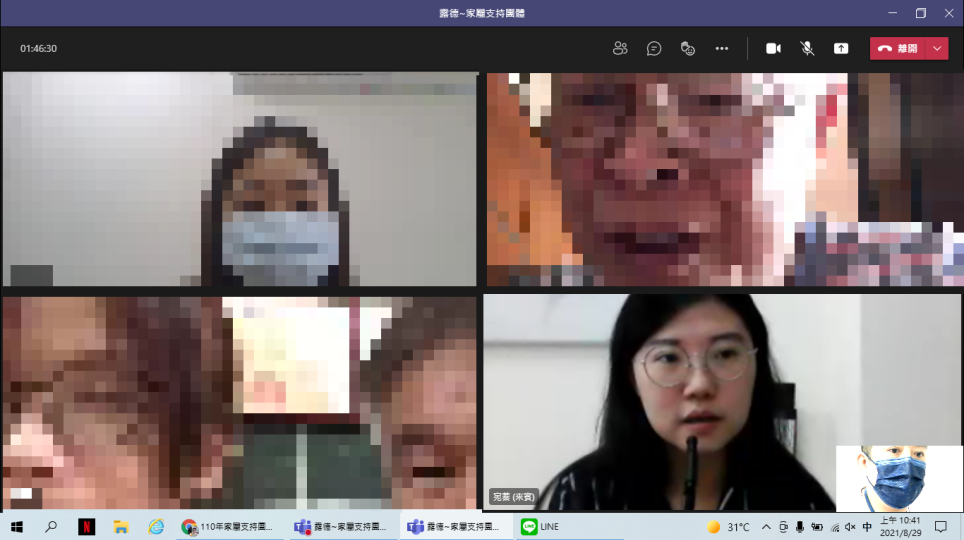
Task: Open File Explorer from the taskbar
Action: tap(121, 527)
